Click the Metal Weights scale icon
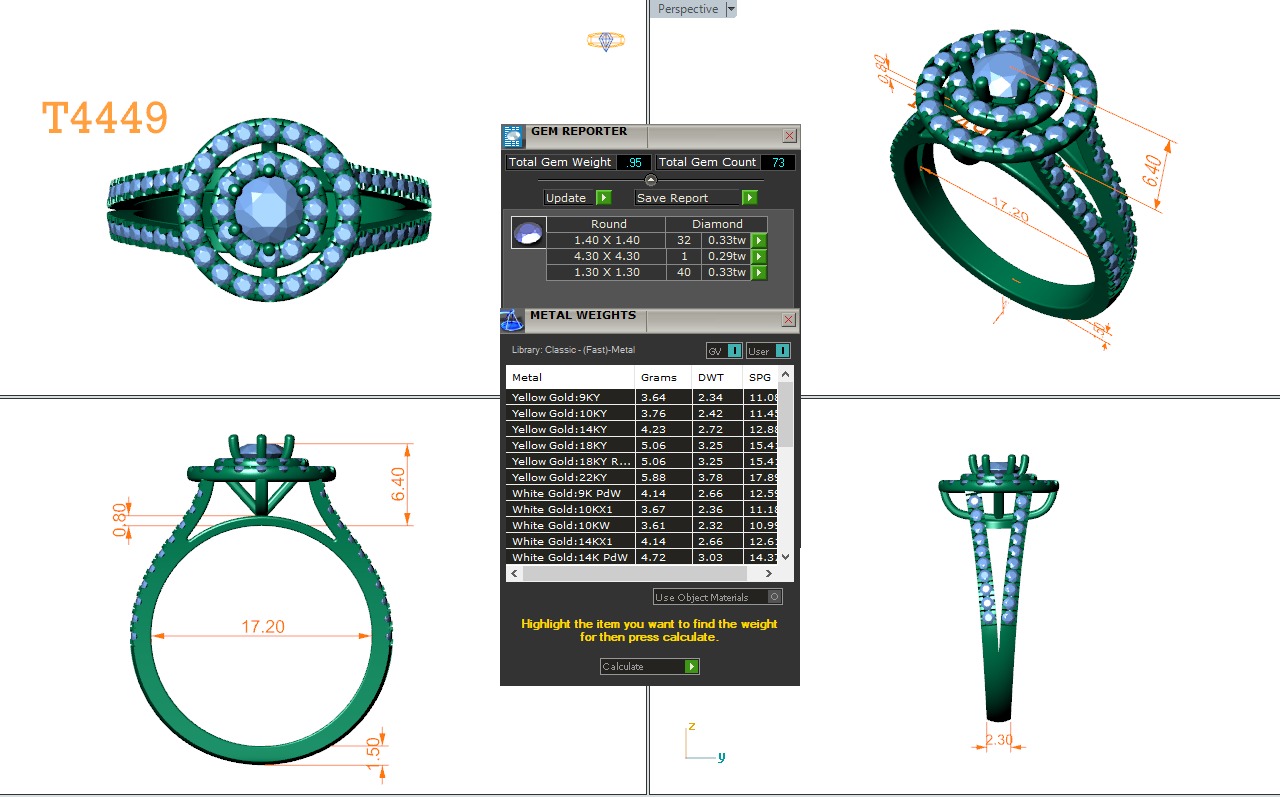Viewport: 1280px width, 797px height. (x=512, y=320)
